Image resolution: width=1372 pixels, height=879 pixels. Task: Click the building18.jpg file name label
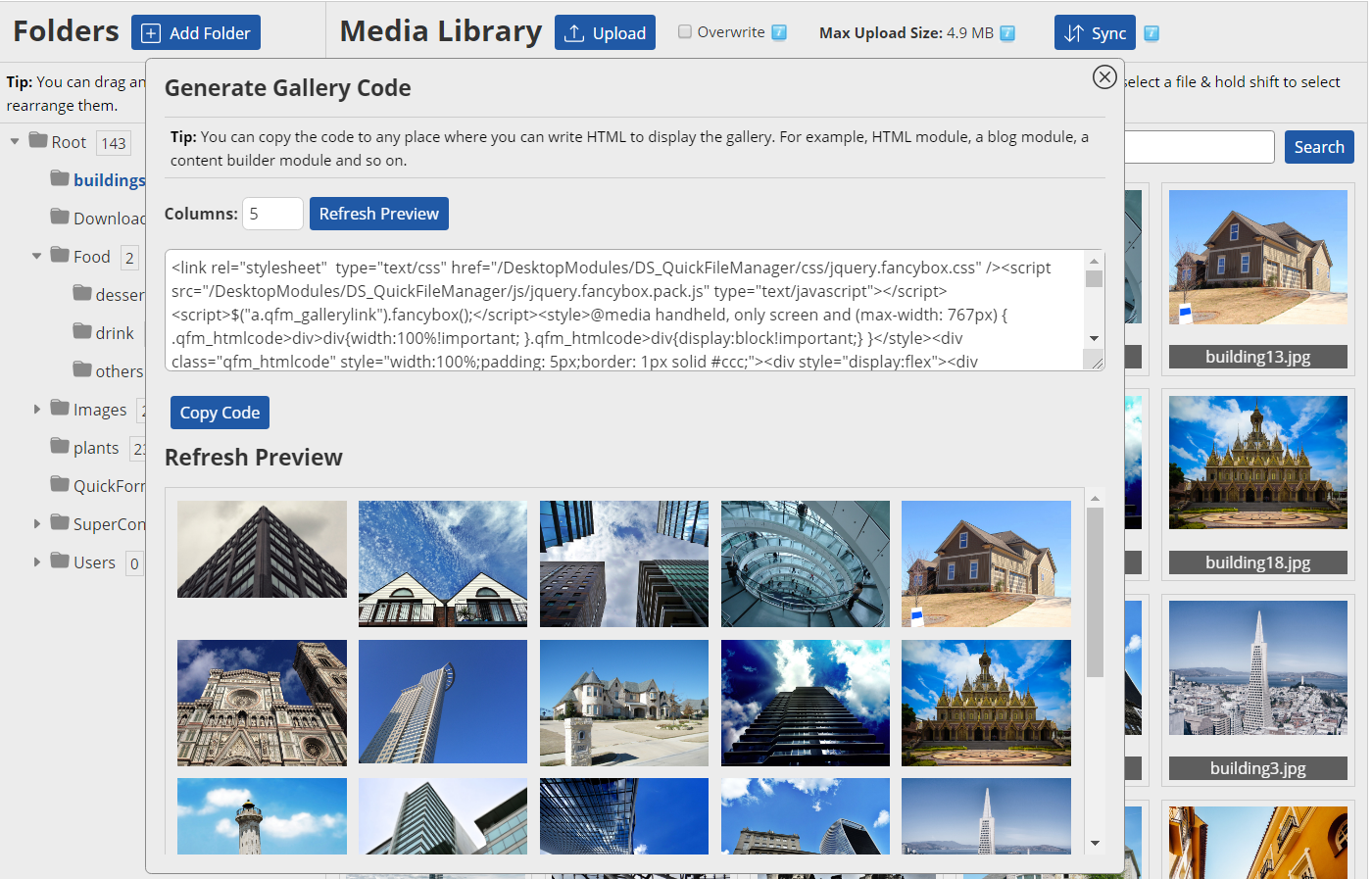coord(1258,562)
